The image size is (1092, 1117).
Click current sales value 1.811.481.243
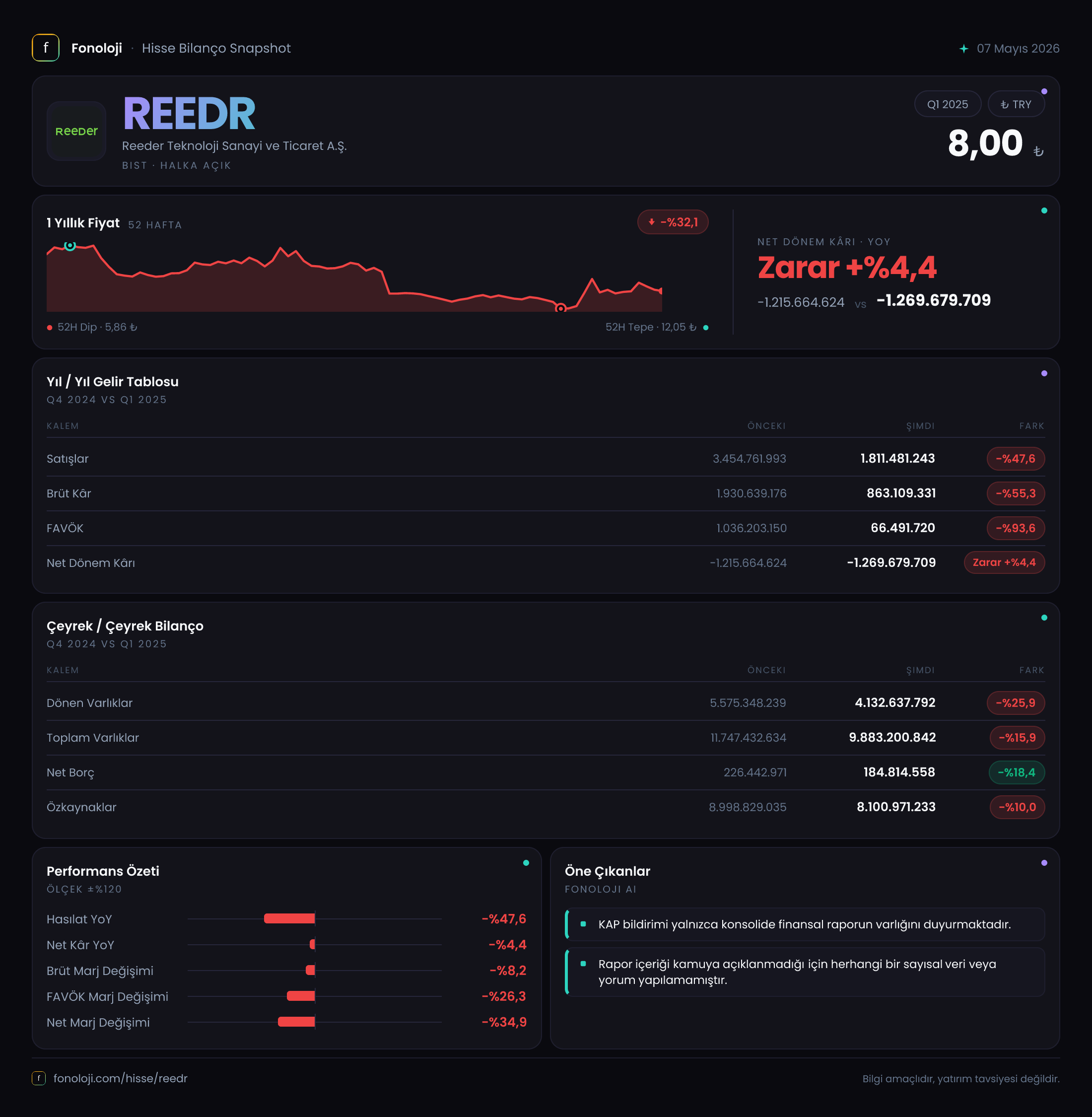(x=897, y=458)
